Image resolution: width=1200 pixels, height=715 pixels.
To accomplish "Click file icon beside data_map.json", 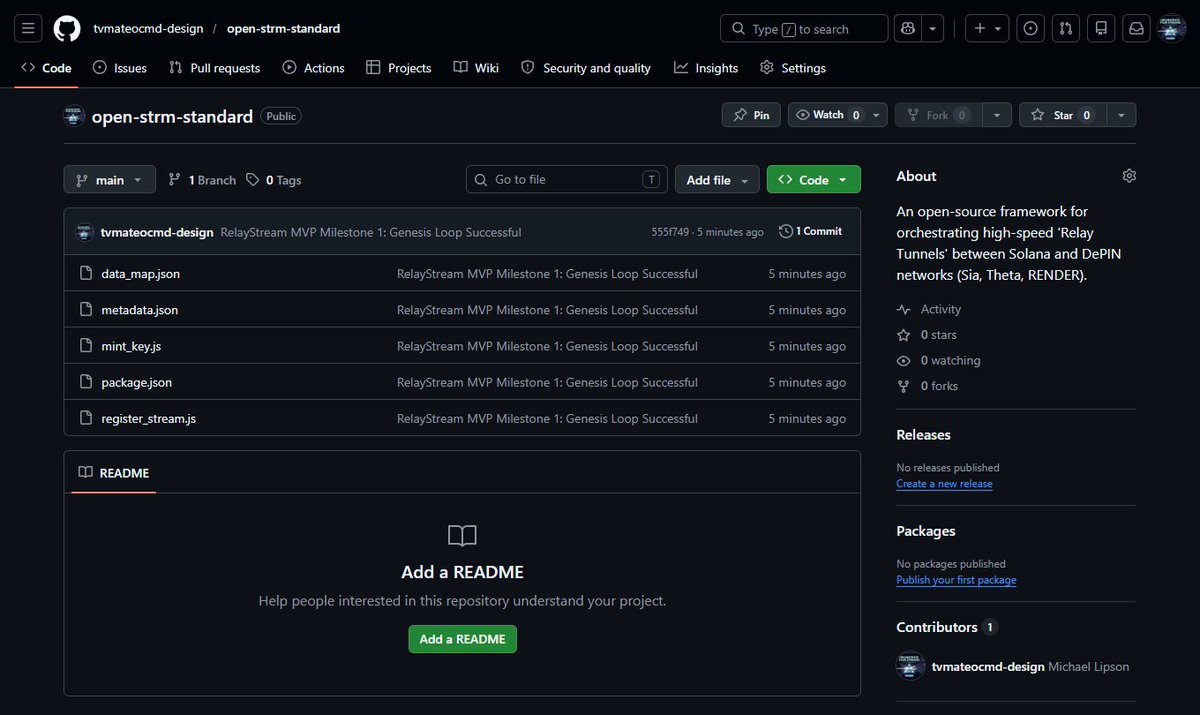I will (85, 274).
